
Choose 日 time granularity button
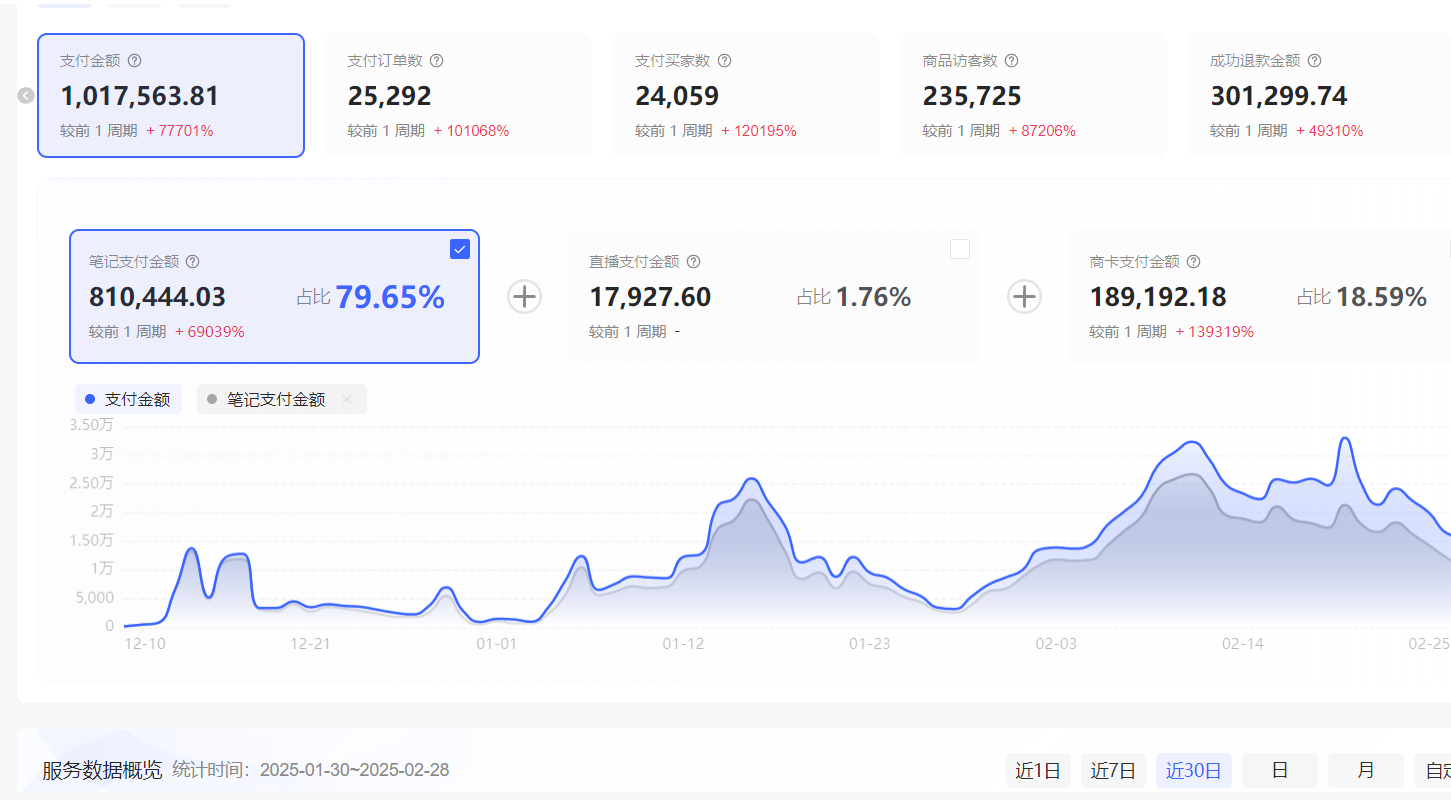click(x=1280, y=770)
